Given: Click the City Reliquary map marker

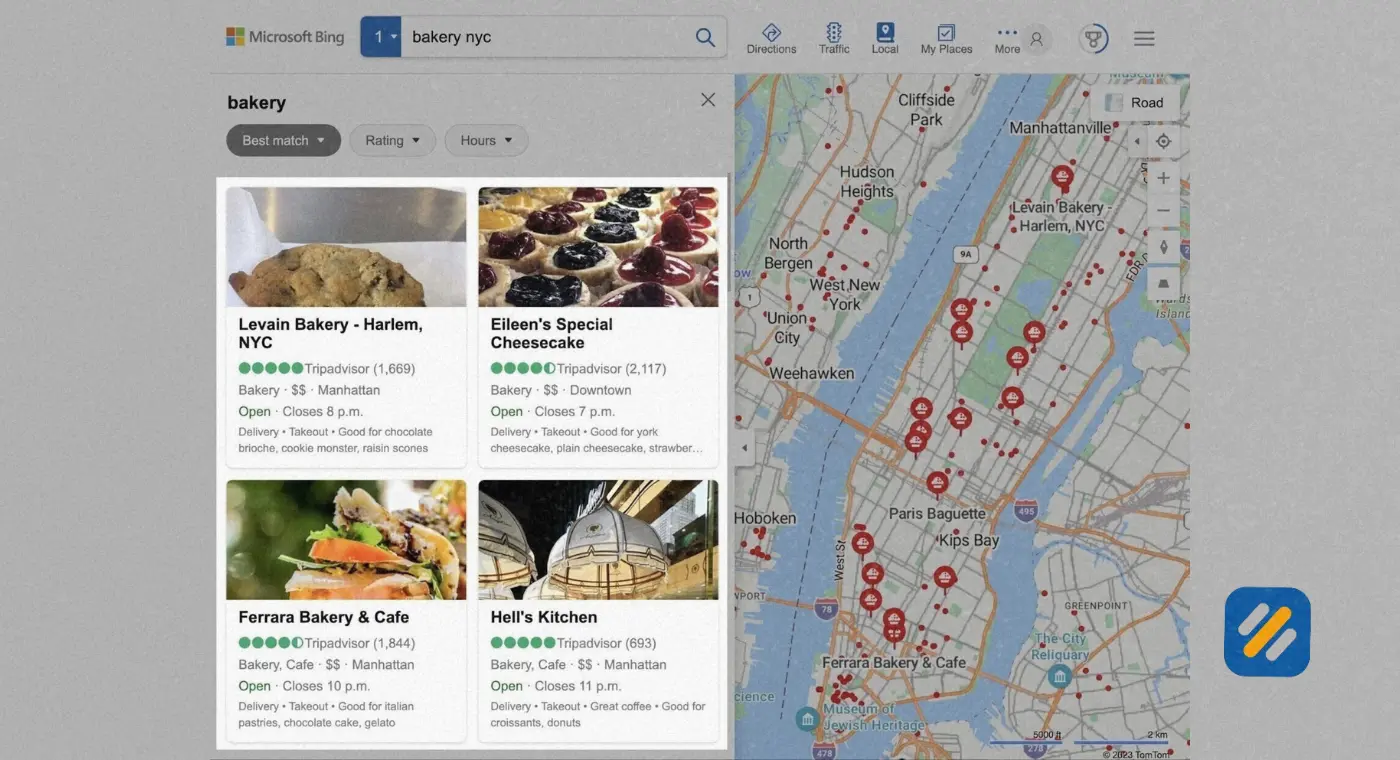Looking at the screenshot, I should pyautogui.click(x=1059, y=676).
